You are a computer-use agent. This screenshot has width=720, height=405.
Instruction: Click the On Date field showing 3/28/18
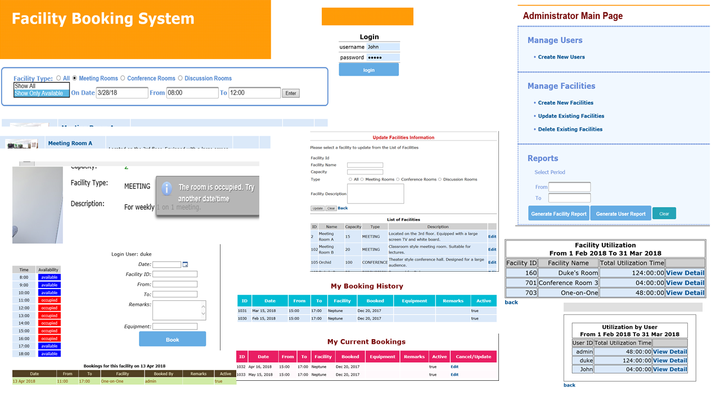point(122,93)
